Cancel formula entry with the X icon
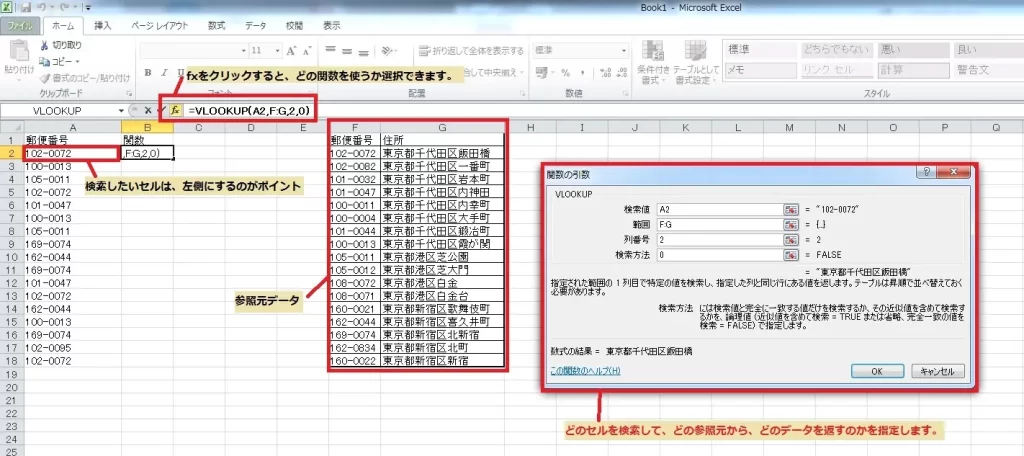Viewport: 1024px width, 456px height. point(148,110)
